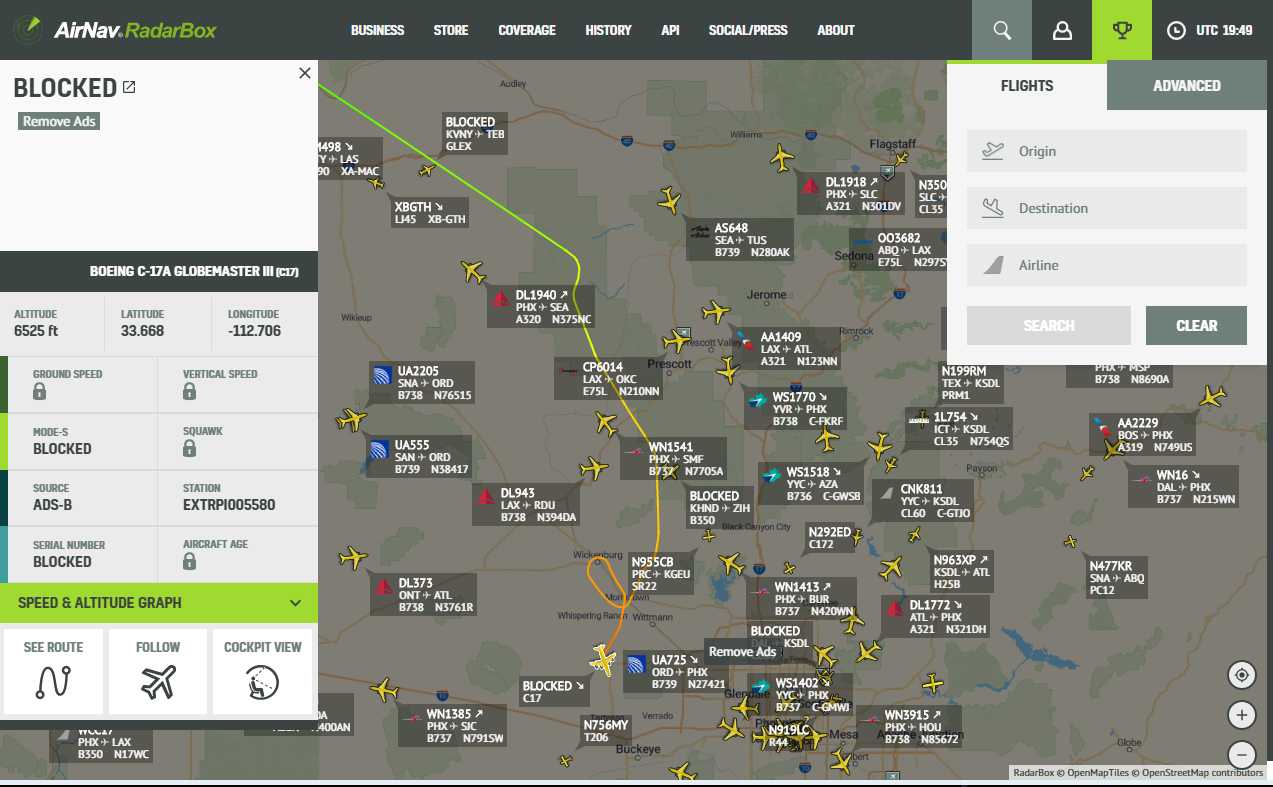
Task: Expand the Speed & Altitude Graph section
Action: [x=159, y=603]
